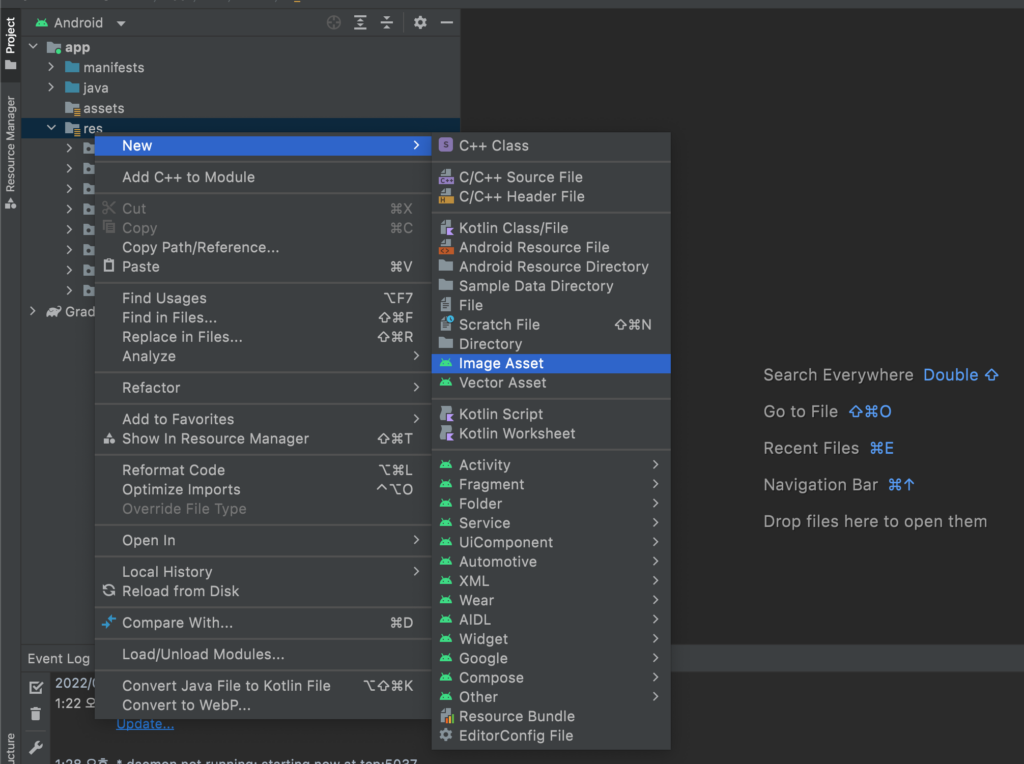Hide the Project tool window with the dash icon
This screenshot has width=1024, height=764.
[447, 23]
